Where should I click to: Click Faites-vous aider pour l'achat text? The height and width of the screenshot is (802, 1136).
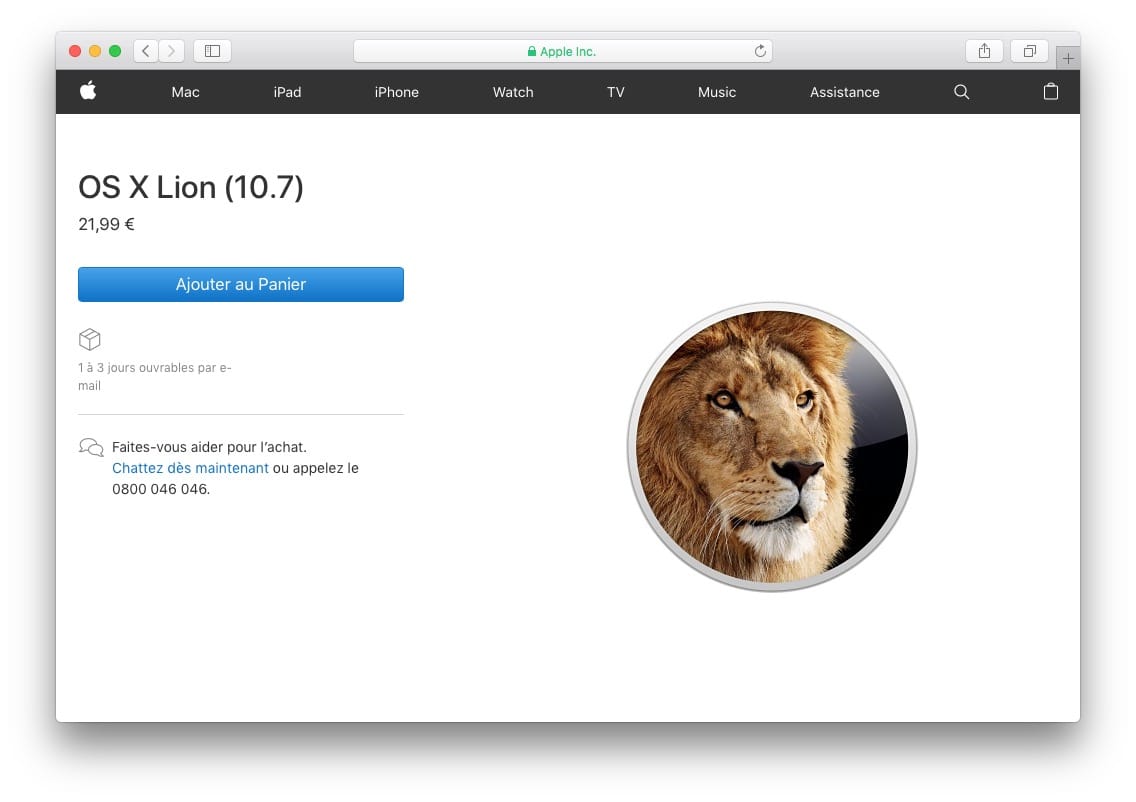(x=209, y=447)
